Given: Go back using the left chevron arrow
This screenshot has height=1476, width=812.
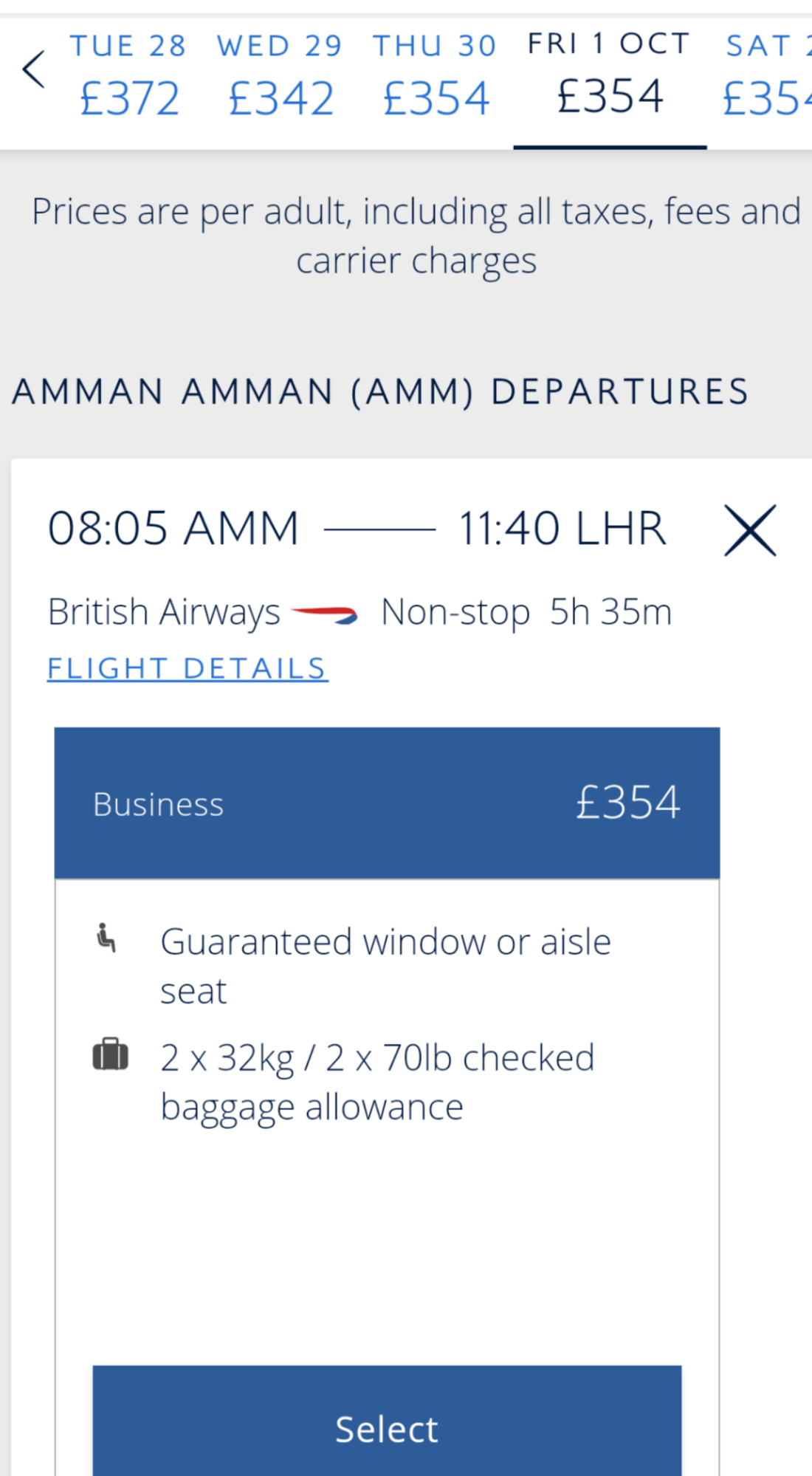Looking at the screenshot, I should pyautogui.click(x=34, y=70).
